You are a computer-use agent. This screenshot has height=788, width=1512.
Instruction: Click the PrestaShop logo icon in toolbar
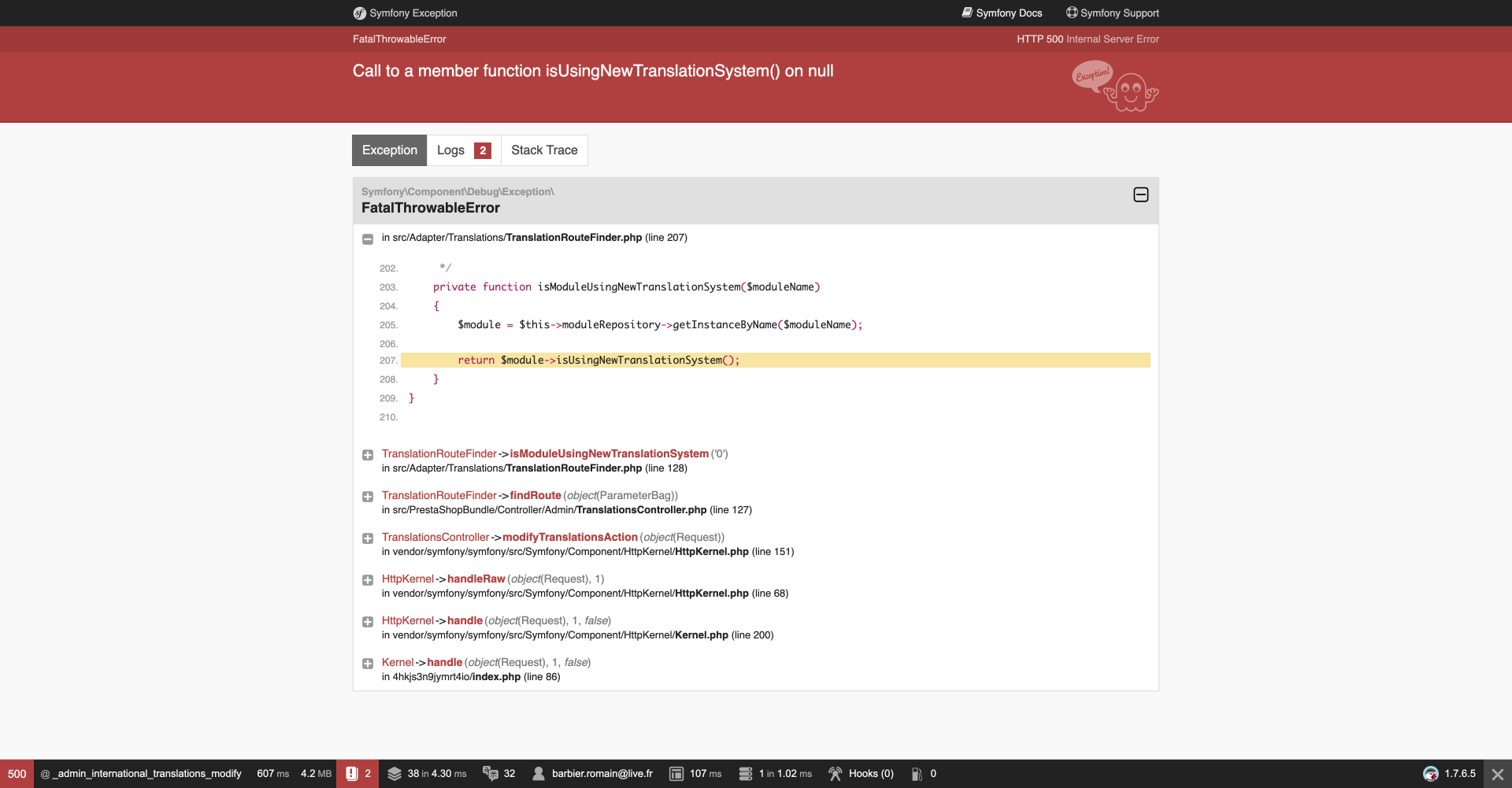pos(1431,774)
